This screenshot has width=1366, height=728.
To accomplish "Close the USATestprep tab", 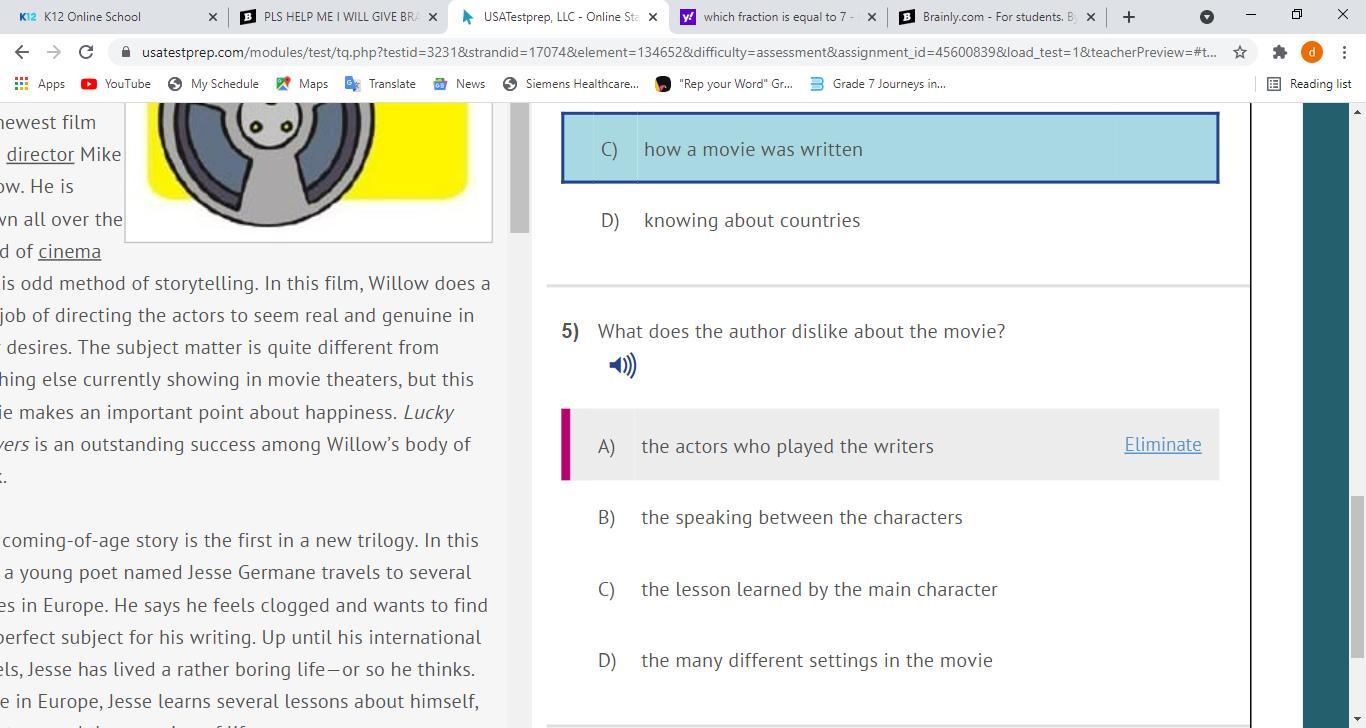I will [x=652, y=17].
